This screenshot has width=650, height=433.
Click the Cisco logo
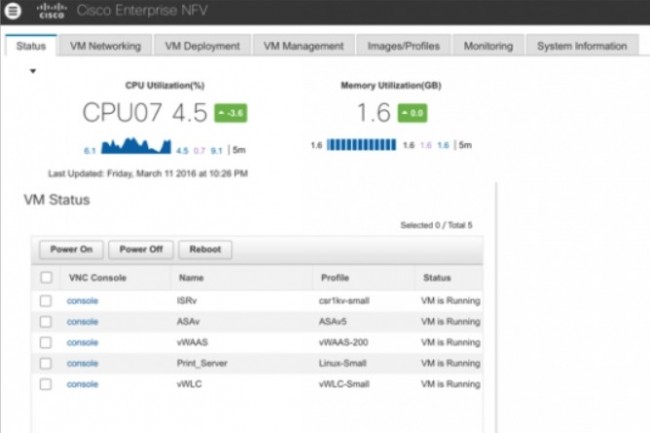click(x=51, y=11)
